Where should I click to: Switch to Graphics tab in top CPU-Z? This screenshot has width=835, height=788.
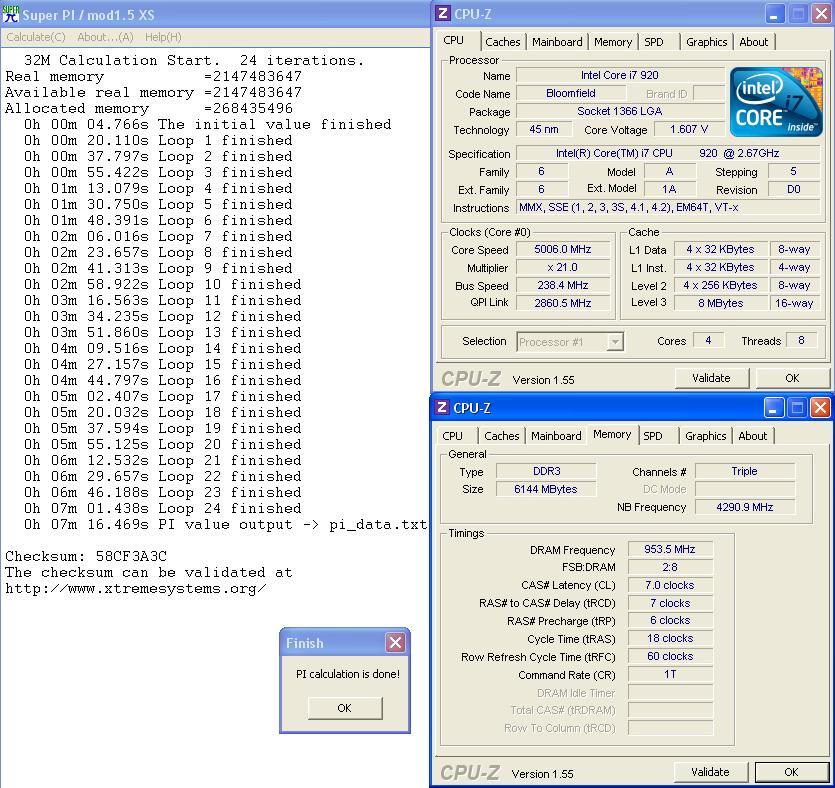(x=707, y=42)
